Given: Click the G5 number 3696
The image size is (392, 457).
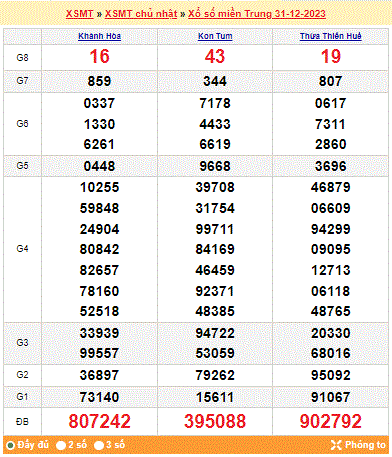Looking at the screenshot, I should (x=331, y=166).
